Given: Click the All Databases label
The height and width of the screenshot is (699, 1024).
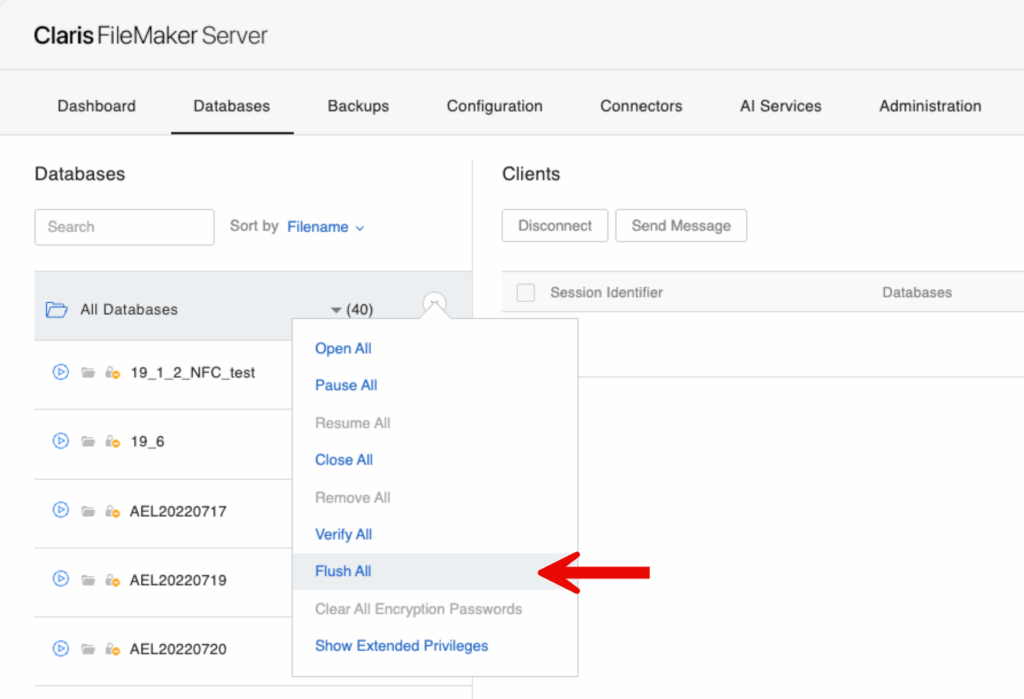Looking at the screenshot, I should coord(129,310).
